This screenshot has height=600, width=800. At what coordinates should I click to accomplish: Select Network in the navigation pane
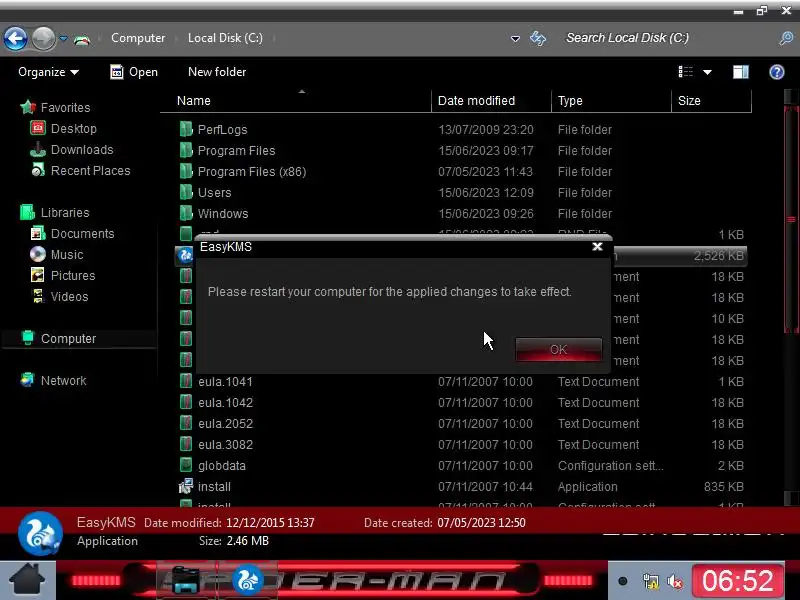(63, 381)
